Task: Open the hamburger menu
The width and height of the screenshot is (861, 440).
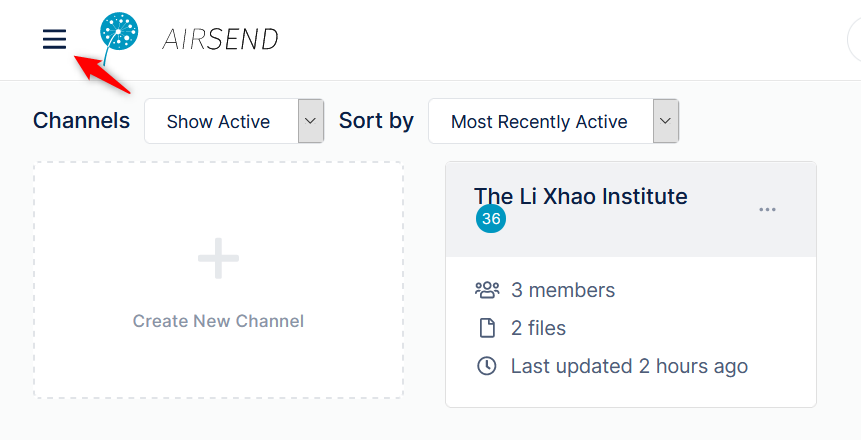Action: 54,39
